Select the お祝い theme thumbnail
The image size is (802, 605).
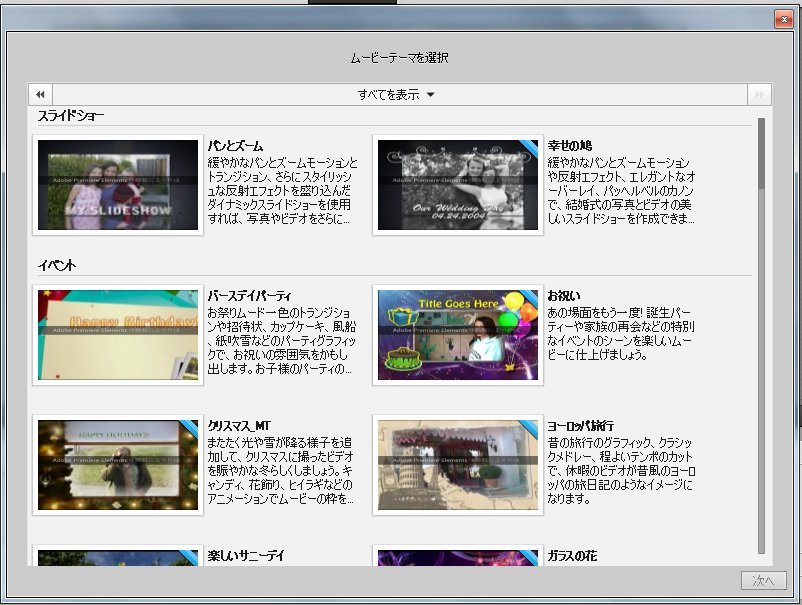pyautogui.click(x=458, y=335)
